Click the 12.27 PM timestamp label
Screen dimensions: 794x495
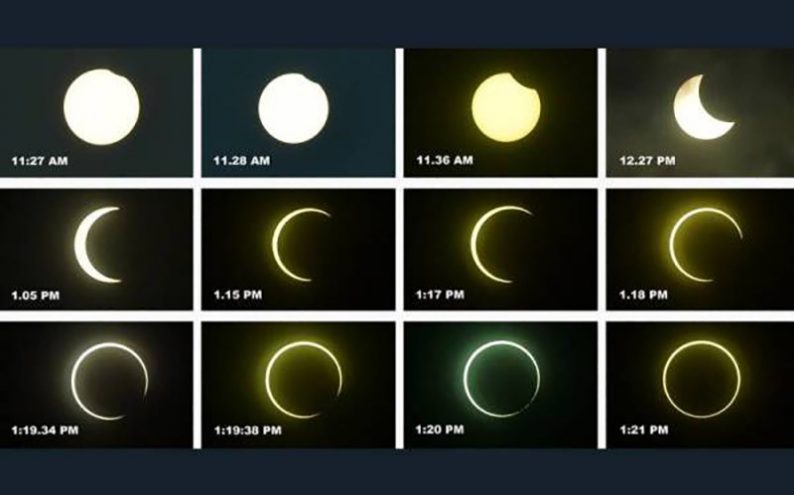coord(647,161)
